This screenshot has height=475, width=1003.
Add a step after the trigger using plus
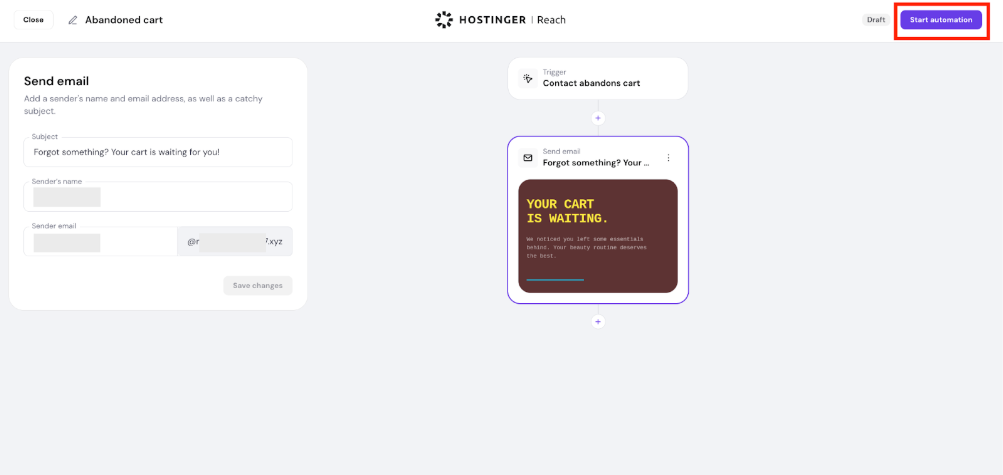pos(598,118)
